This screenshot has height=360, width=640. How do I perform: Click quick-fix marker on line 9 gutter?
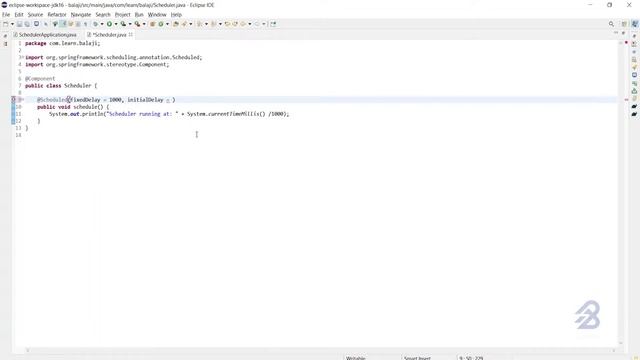coord(13,100)
